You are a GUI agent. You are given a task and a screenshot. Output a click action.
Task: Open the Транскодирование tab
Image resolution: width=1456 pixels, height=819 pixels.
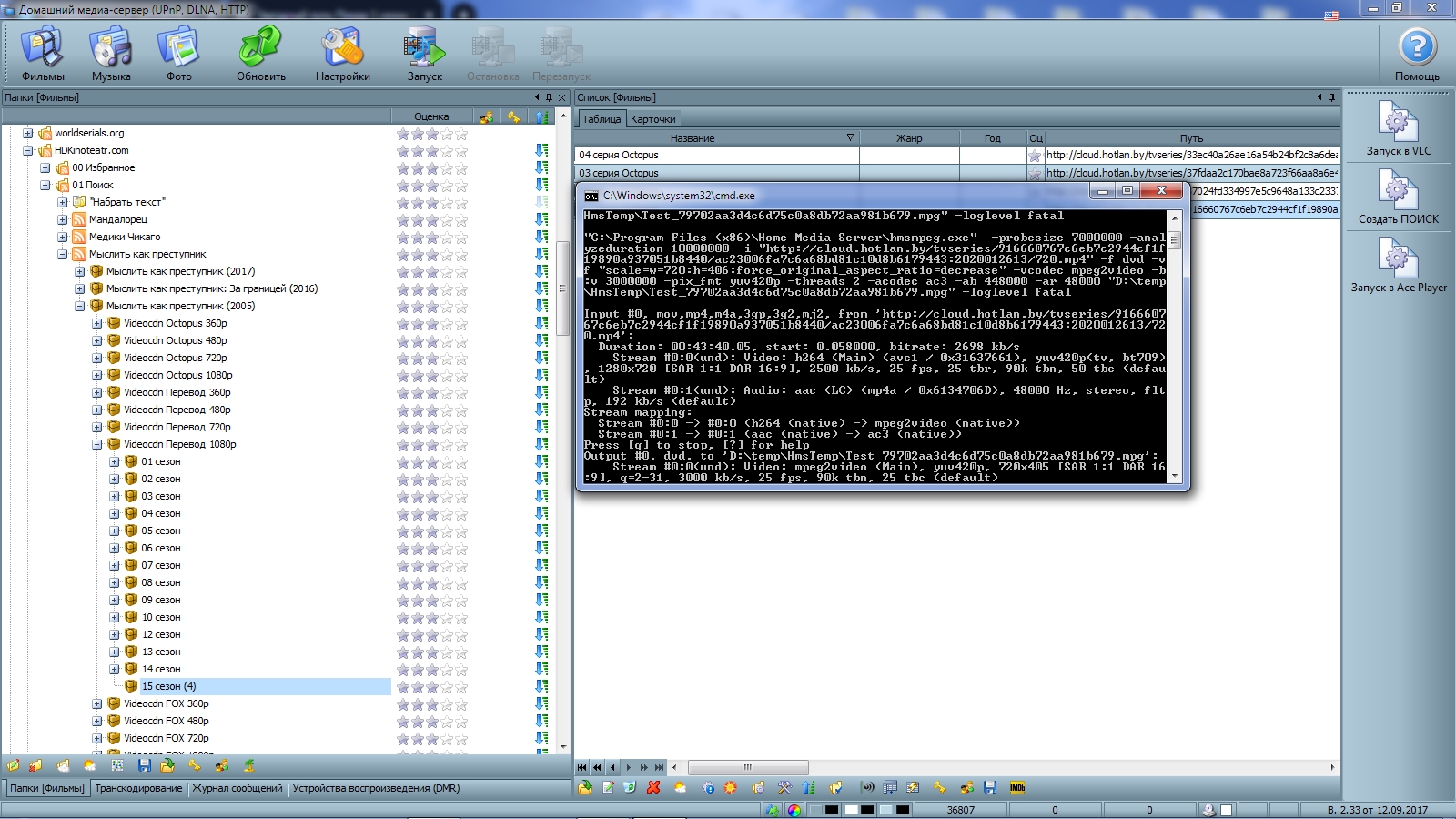click(138, 788)
